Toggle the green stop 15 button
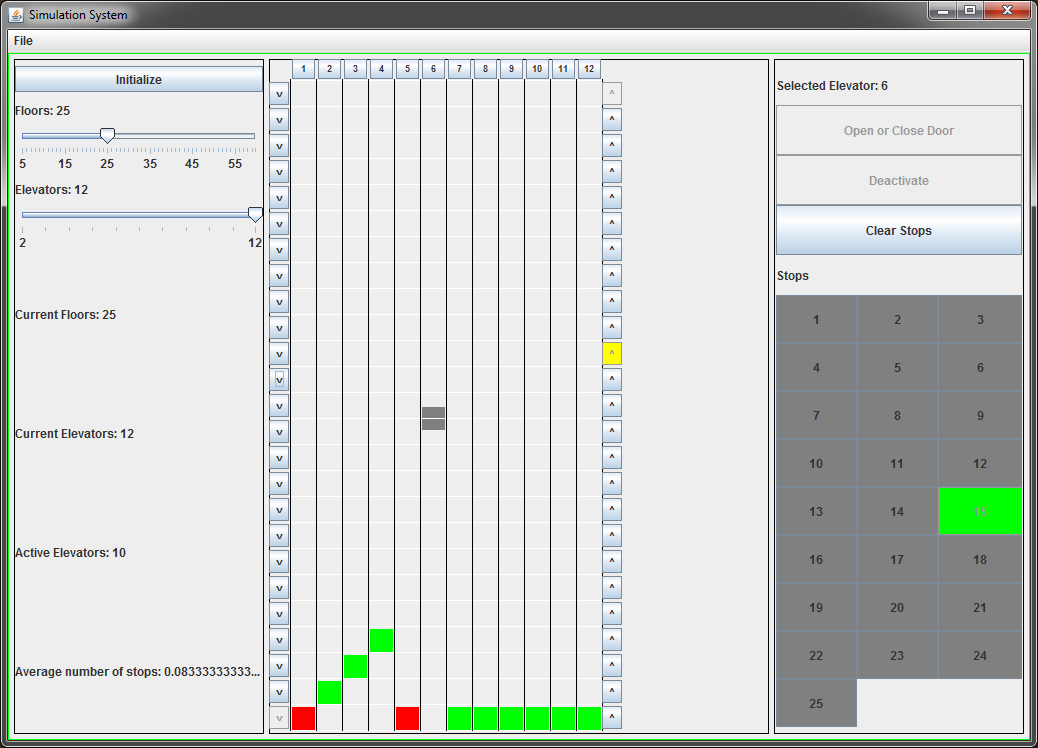1038x748 pixels. tap(979, 511)
